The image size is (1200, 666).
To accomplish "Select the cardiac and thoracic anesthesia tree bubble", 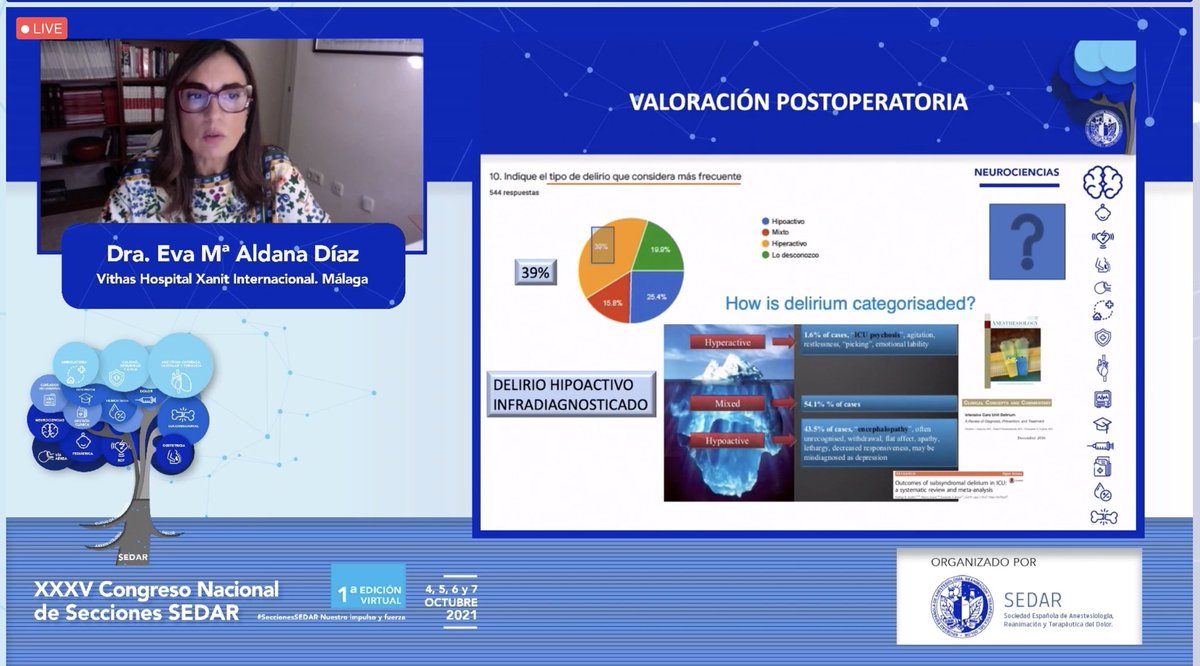I will (181, 363).
